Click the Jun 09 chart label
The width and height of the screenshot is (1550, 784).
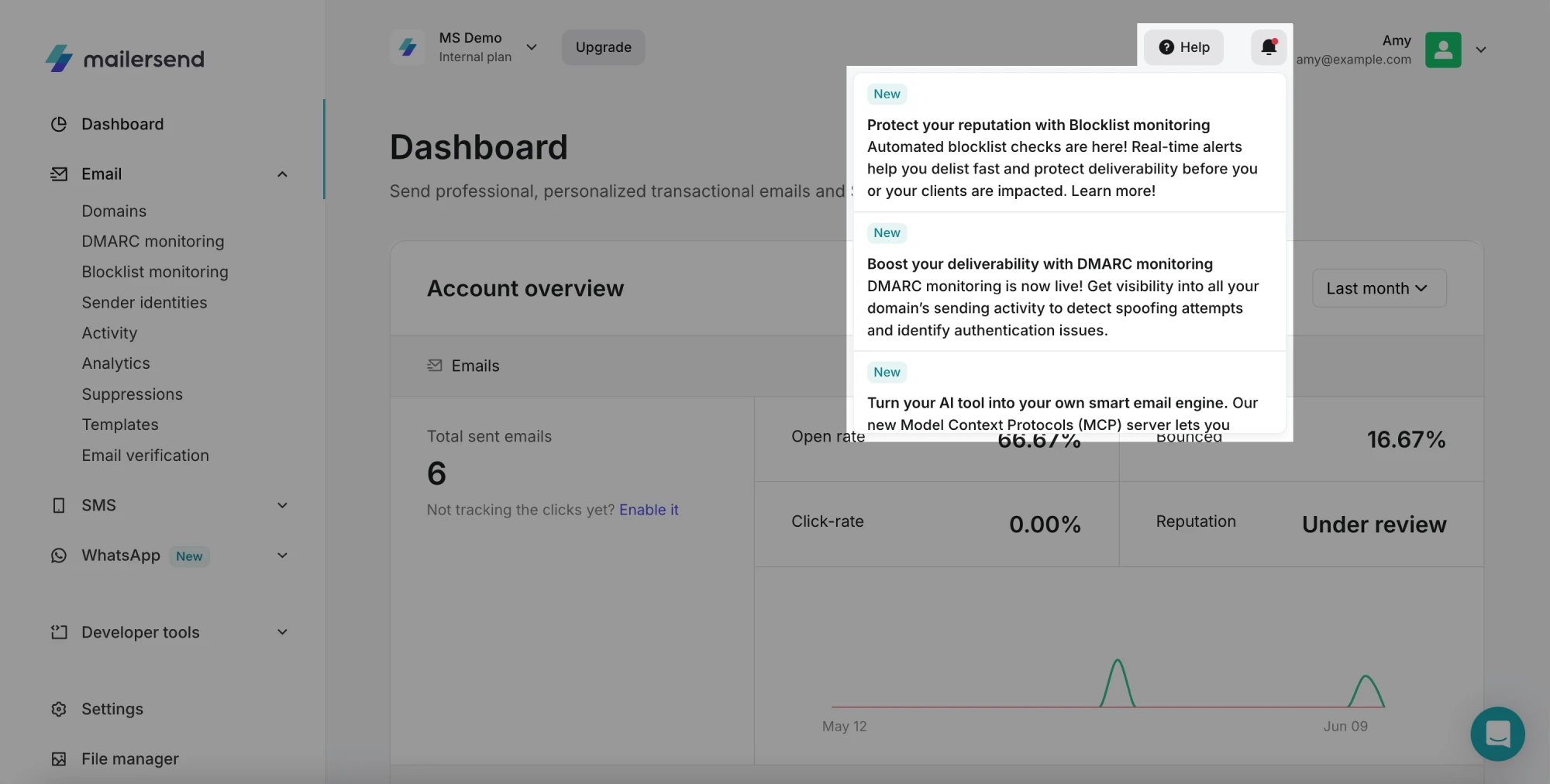pyautogui.click(x=1345, y=727)
